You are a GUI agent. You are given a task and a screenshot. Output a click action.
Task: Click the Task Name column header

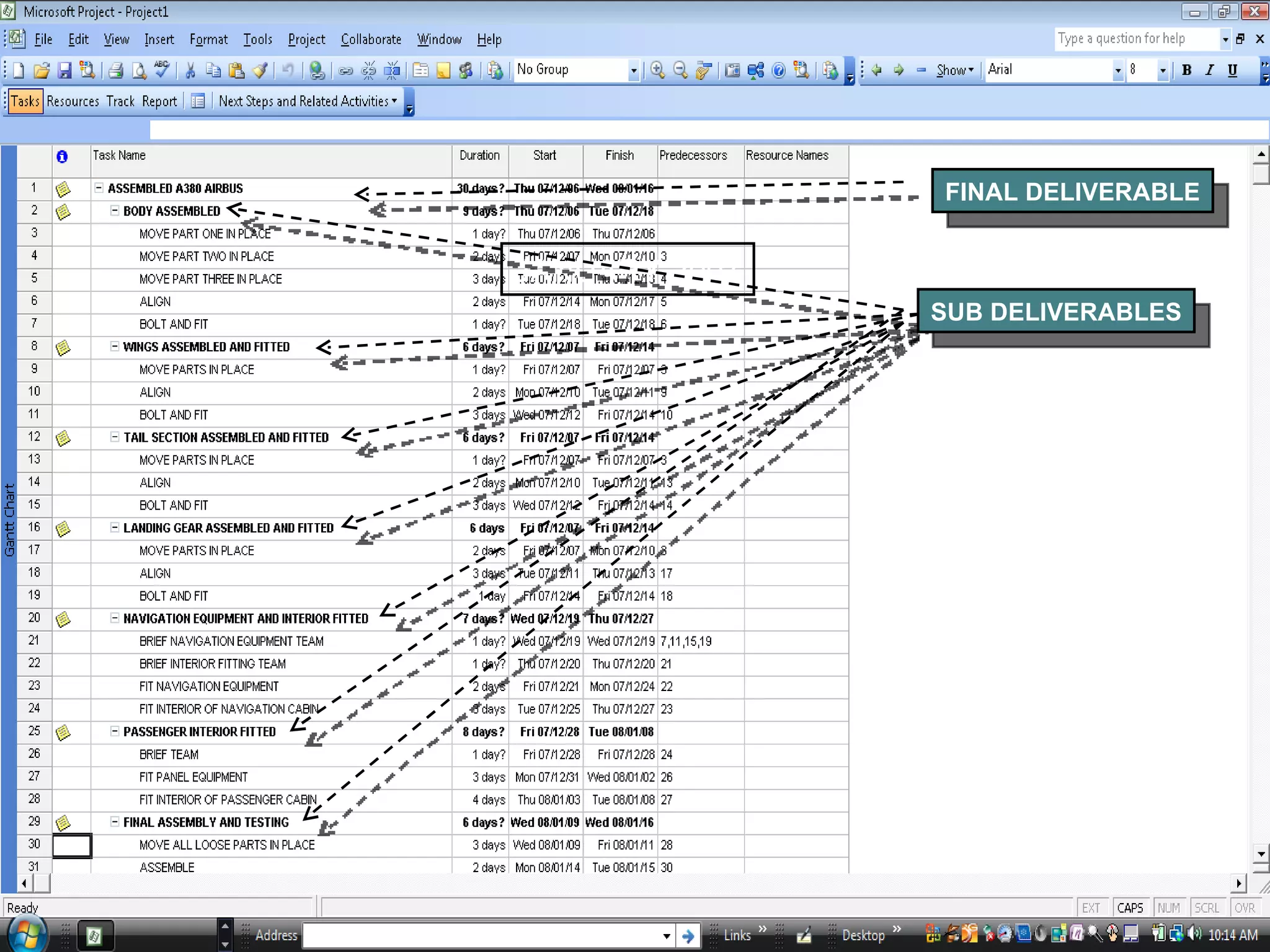pyautogui.click(x=272, y=161)
